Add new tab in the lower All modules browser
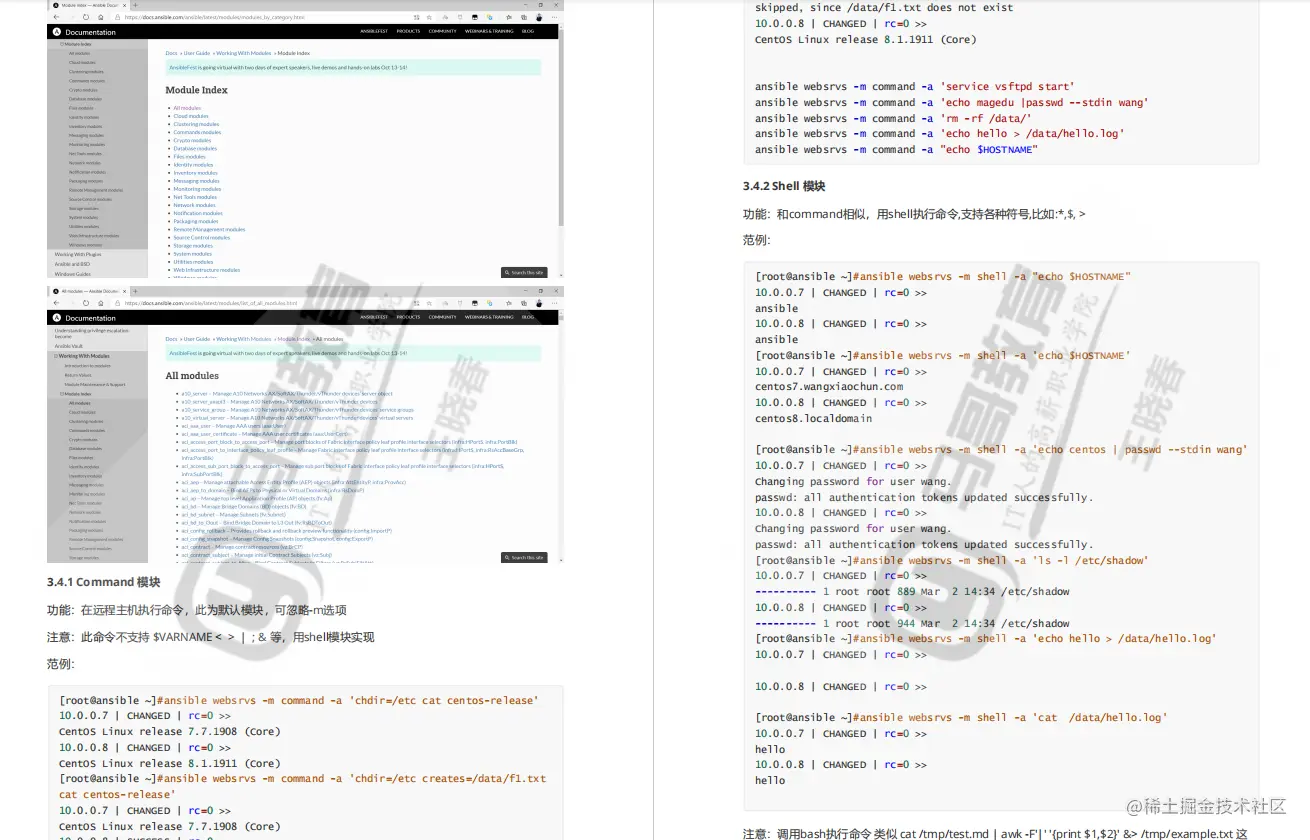The height and width of the screenshot is (840, 1310). [x=135, y=291]
